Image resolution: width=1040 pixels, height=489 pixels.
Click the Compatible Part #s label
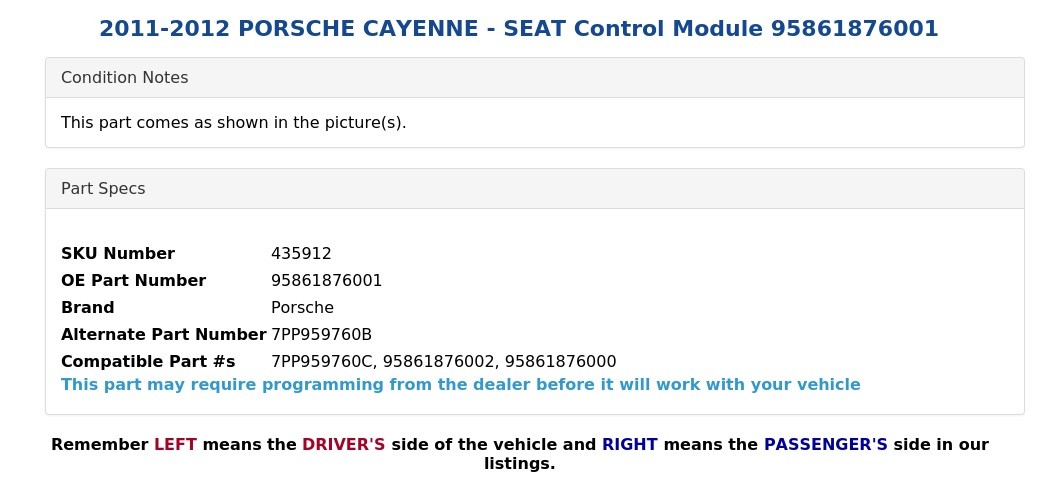148,362
